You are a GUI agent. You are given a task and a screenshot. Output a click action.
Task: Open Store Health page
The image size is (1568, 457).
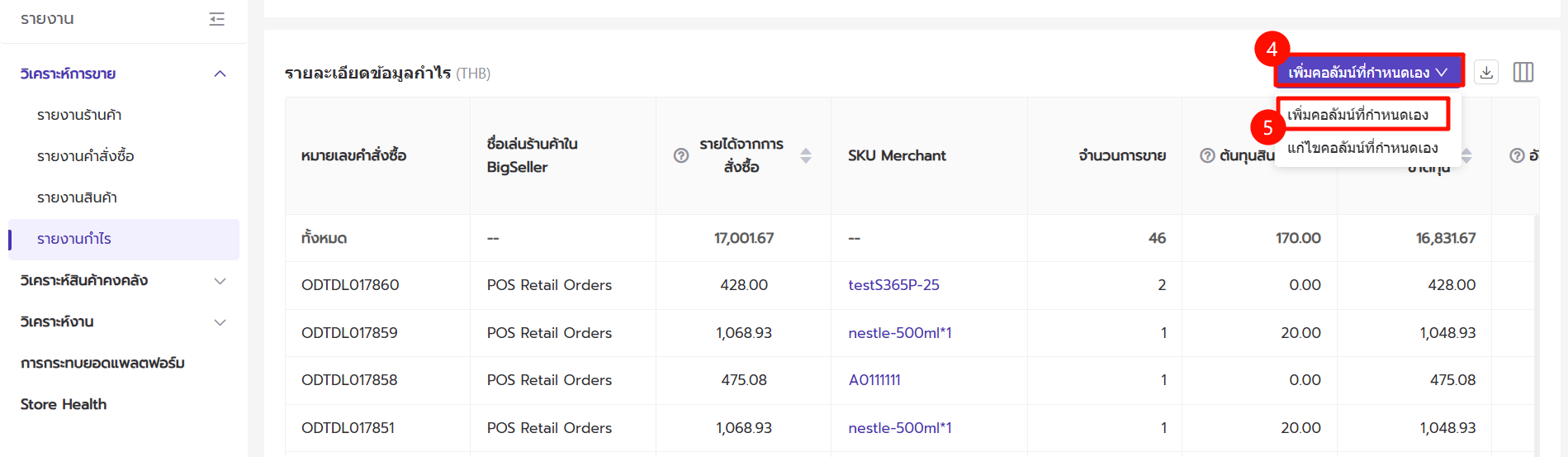pos(64,404)
